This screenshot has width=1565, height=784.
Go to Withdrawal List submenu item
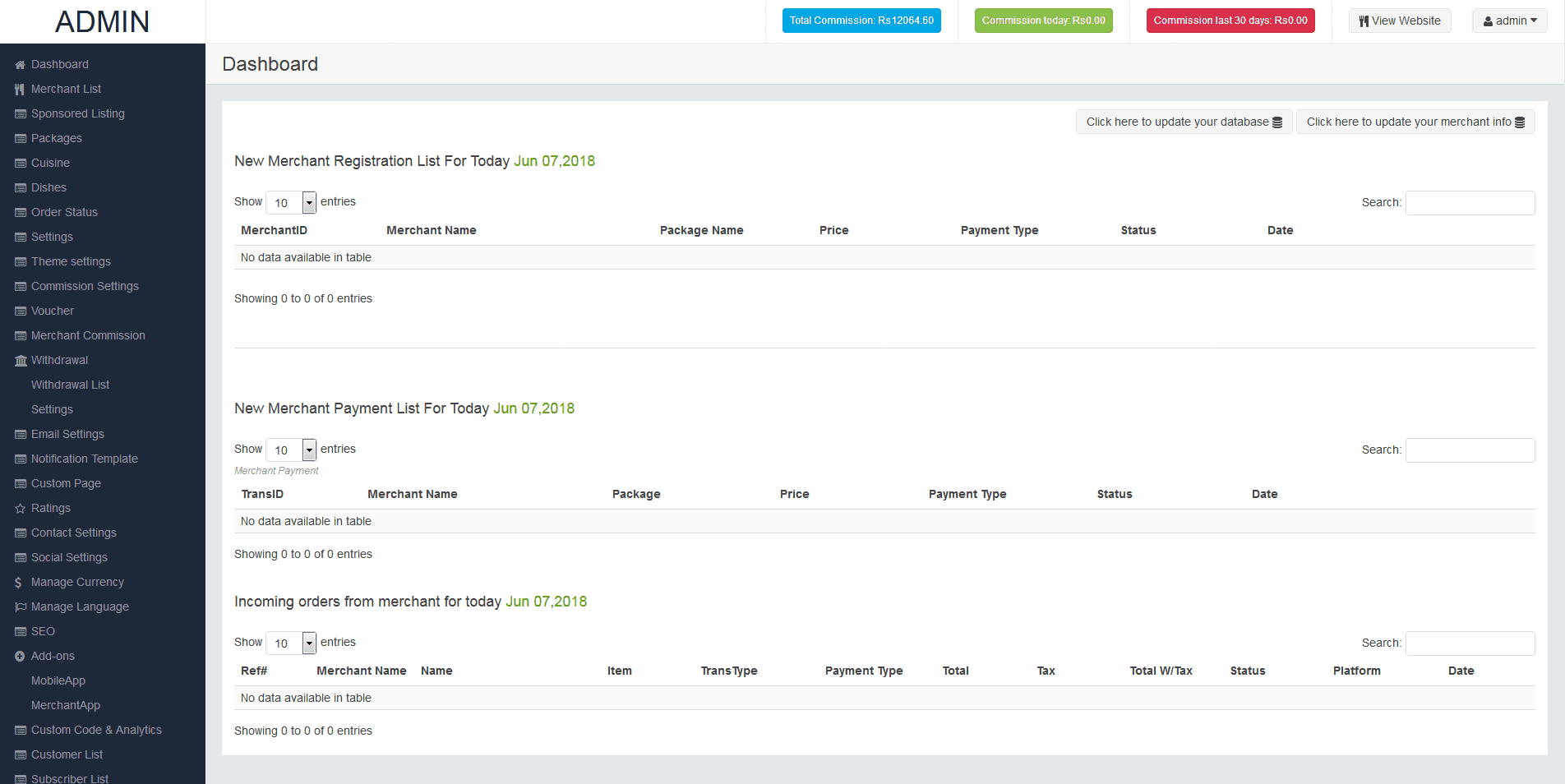point(70,385)
